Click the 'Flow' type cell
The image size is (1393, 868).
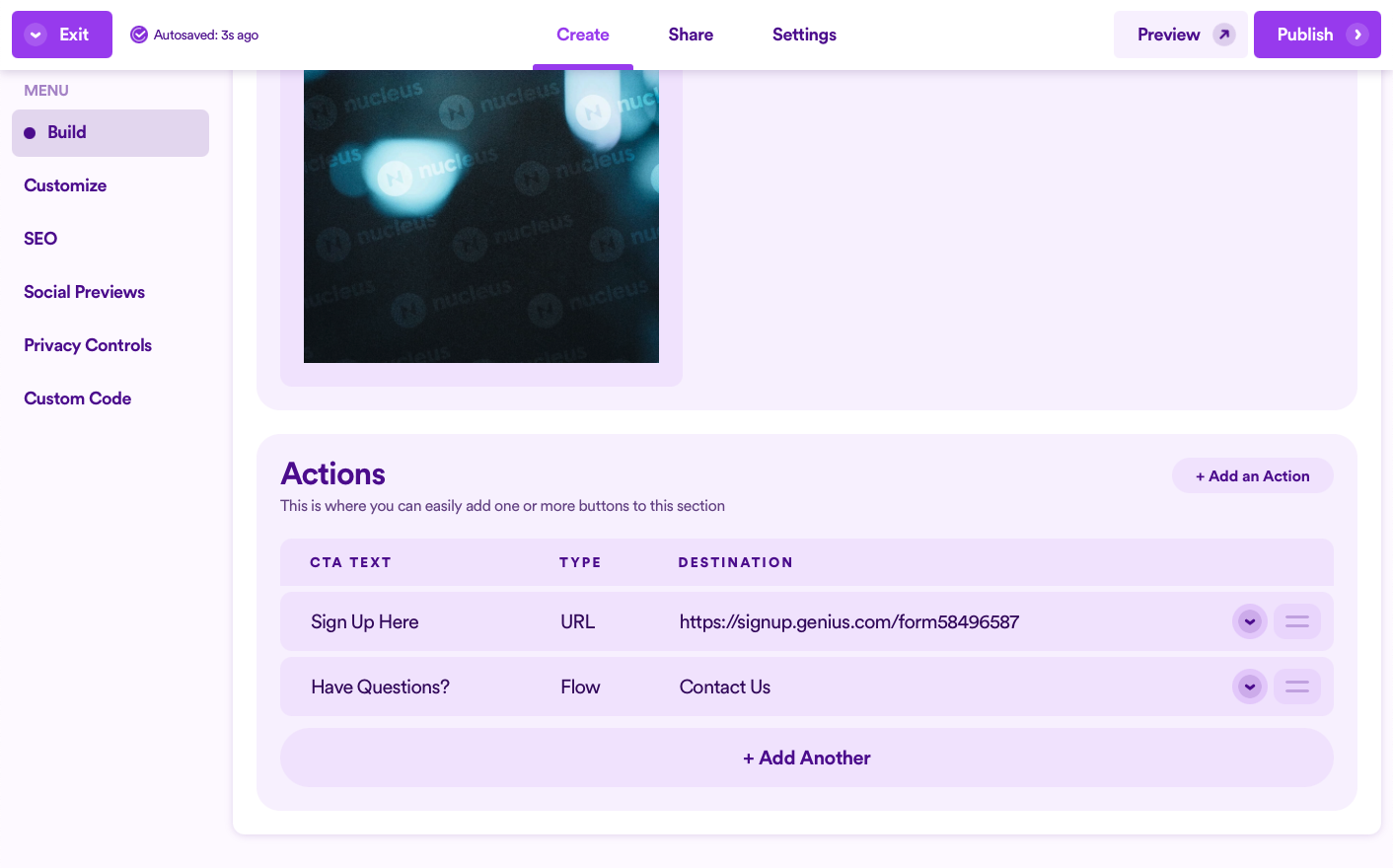tap(580, 687)
